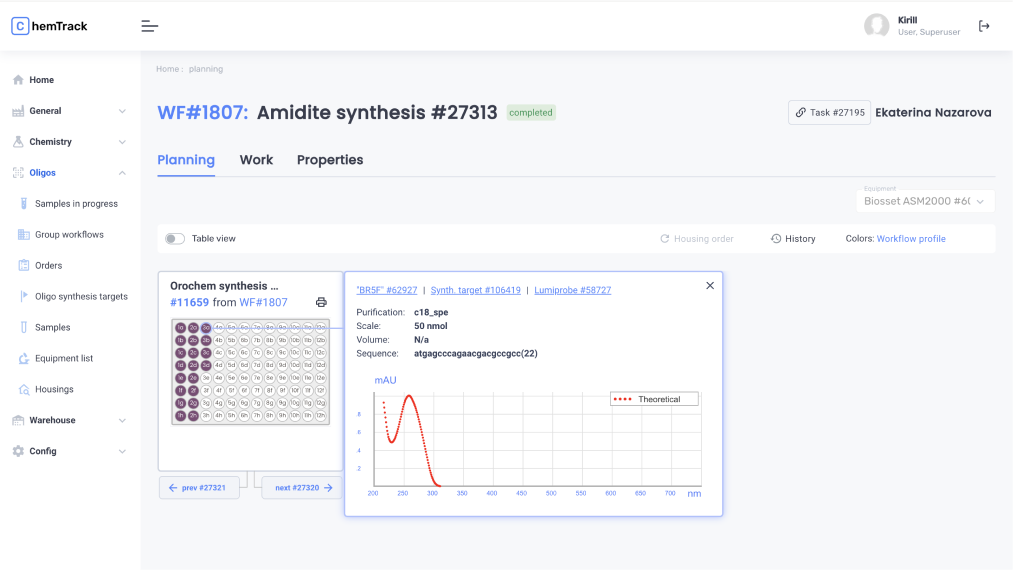Click the Housings icon
This screenshot has width=1013, height=570.
(24, 390)
